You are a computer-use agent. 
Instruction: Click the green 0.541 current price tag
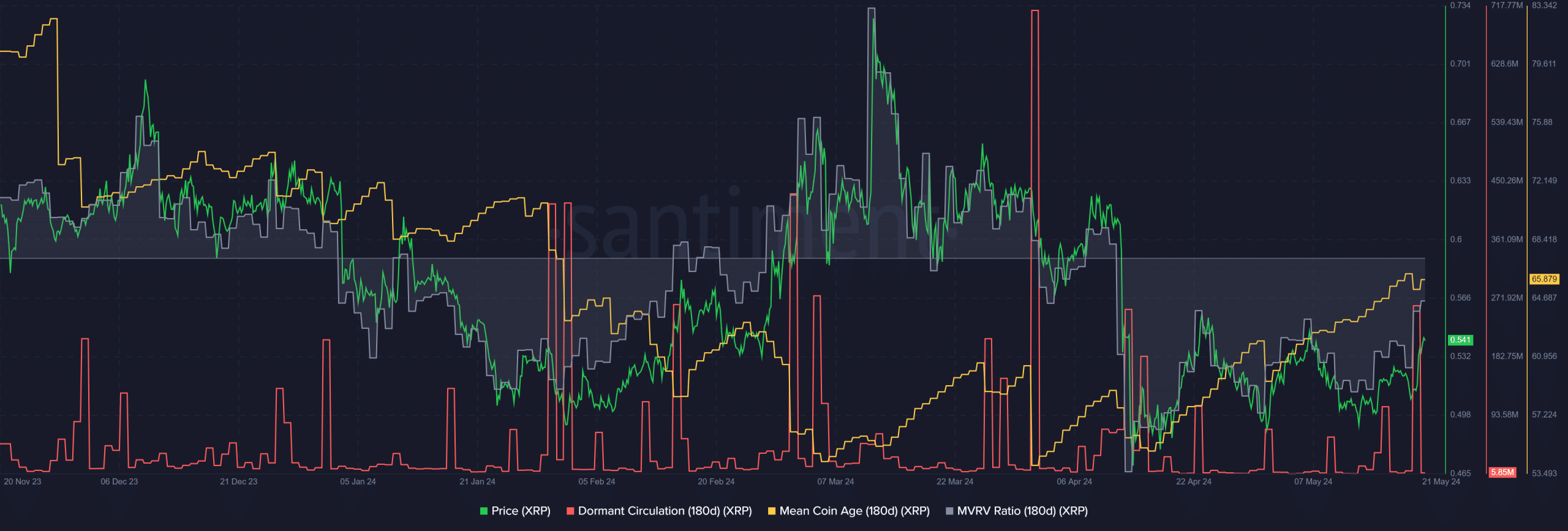1460,340
